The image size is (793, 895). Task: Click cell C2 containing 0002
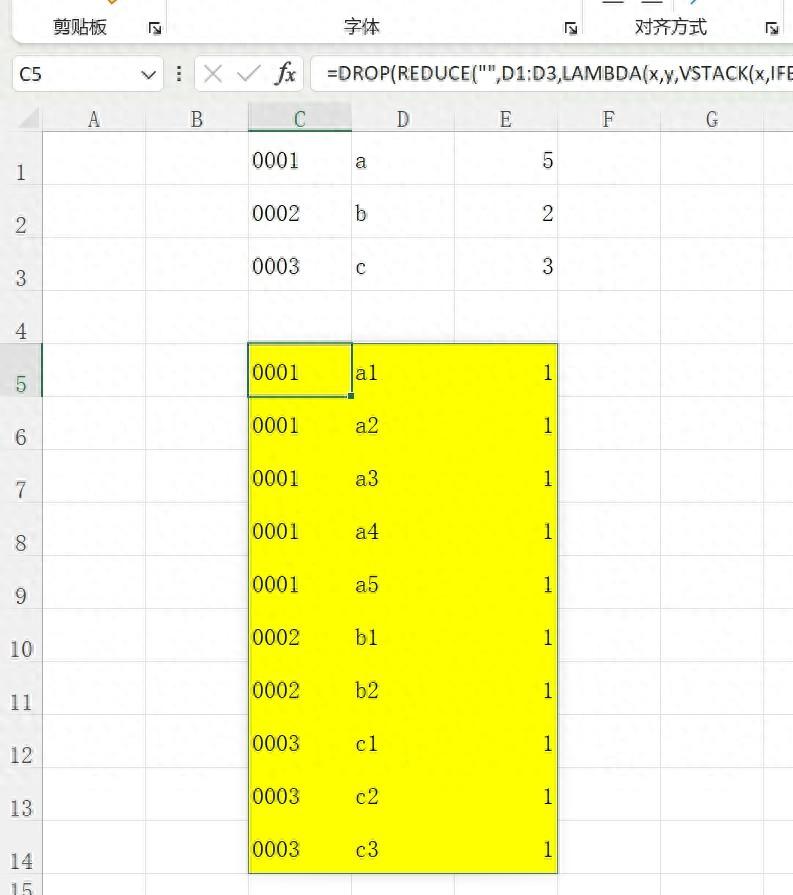tap(300, 211)
